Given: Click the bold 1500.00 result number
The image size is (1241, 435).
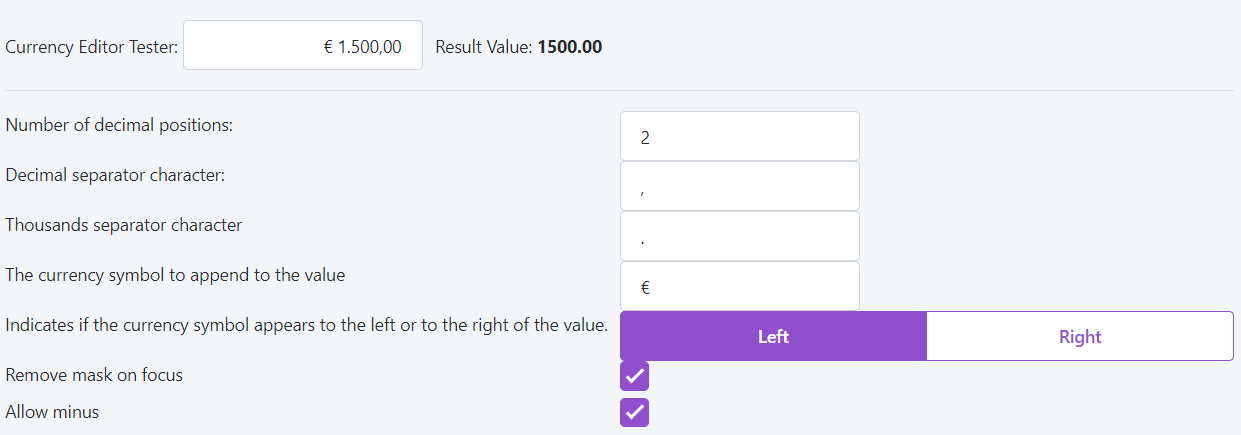Looking at the screenshot, I should 570,47.
